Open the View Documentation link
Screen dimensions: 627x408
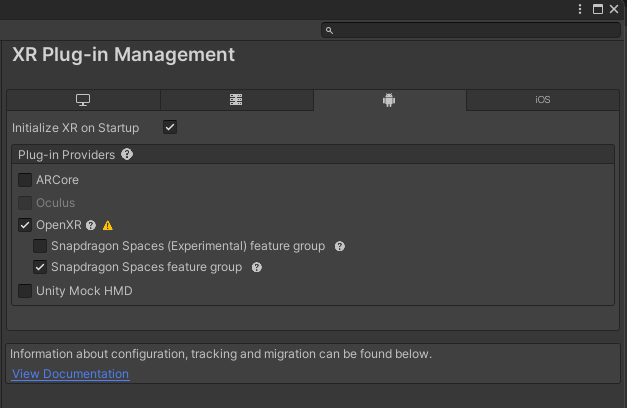(70, 374)
